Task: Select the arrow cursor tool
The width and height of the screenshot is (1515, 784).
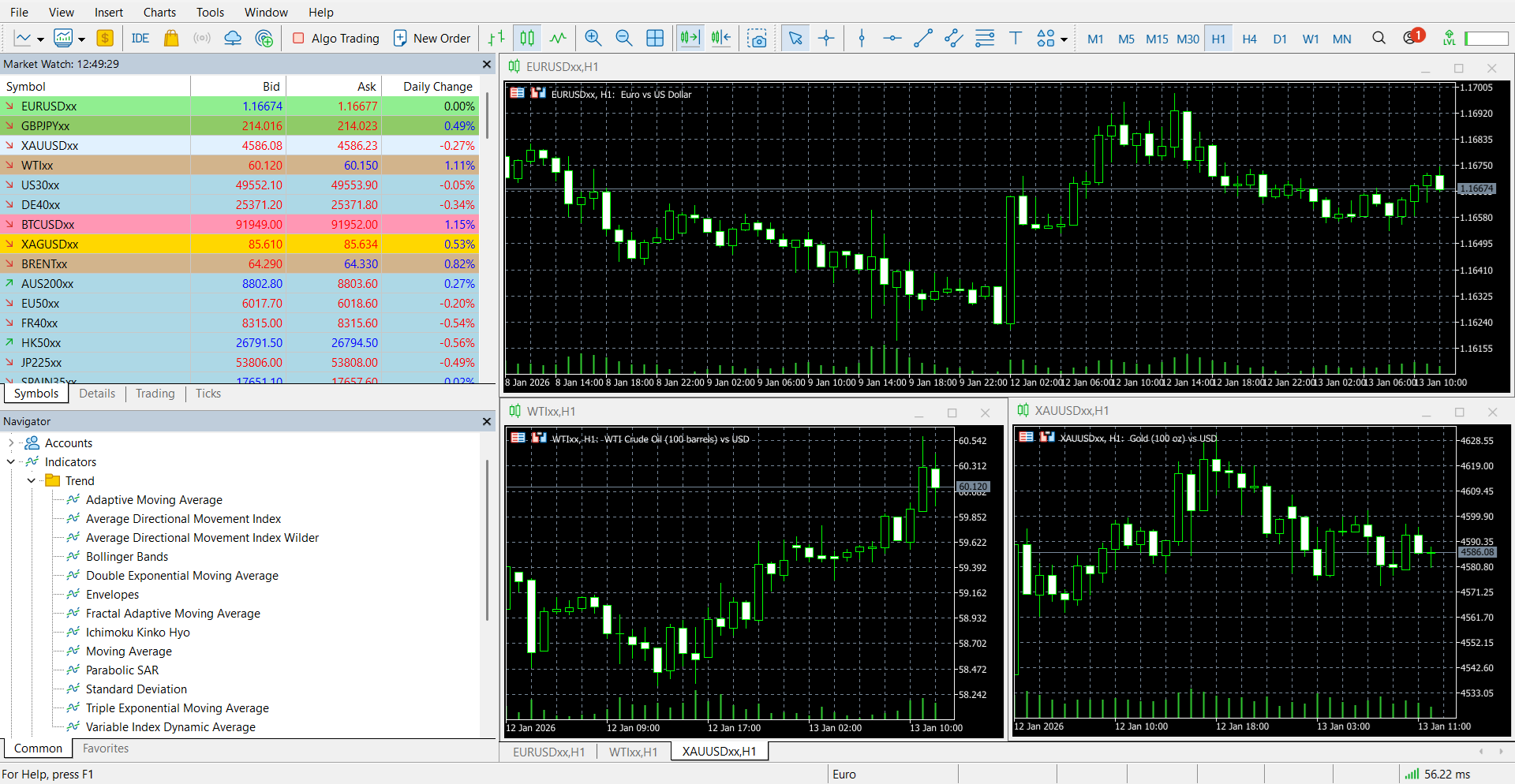Action: click(795, 38)
